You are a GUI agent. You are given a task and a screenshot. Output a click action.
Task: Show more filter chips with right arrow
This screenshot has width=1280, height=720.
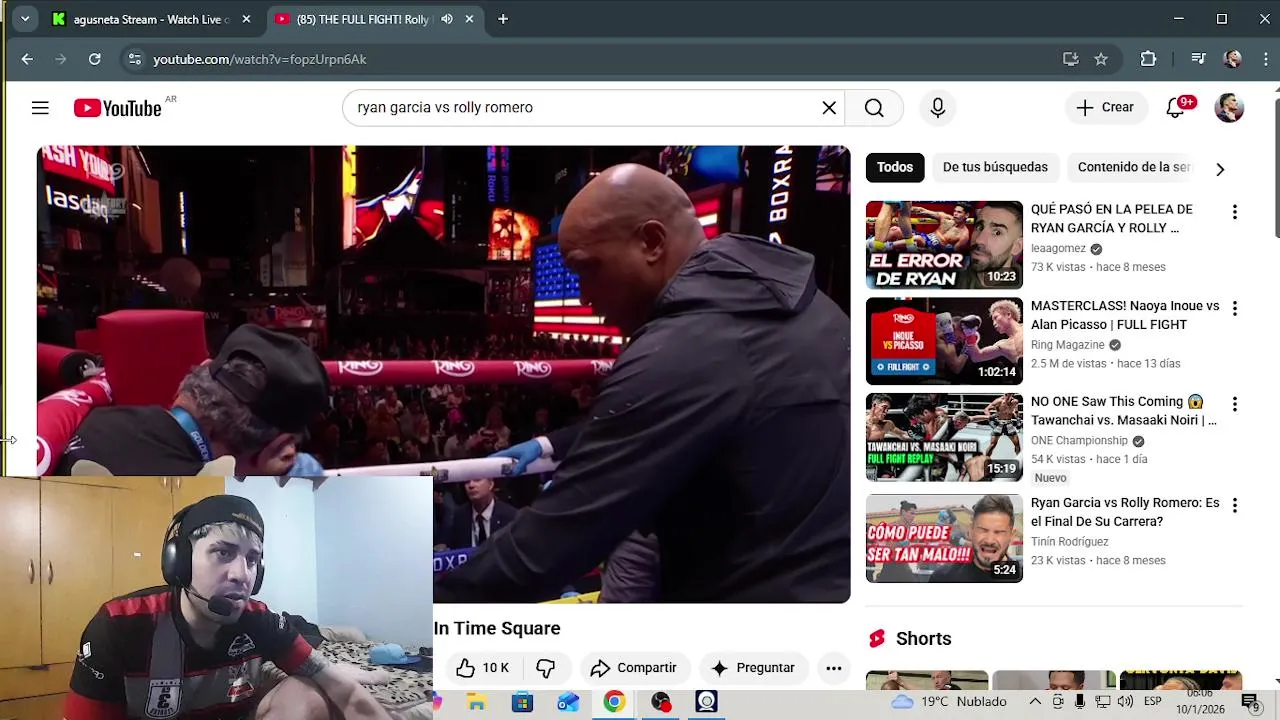[1220, 169]
